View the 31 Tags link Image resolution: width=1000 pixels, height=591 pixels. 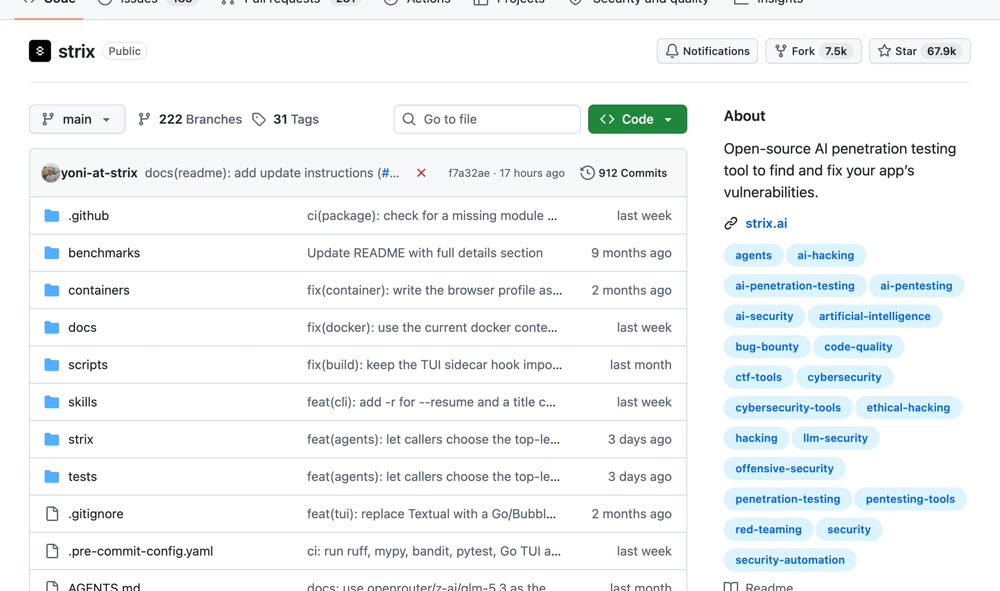click(x=285, y=119)
